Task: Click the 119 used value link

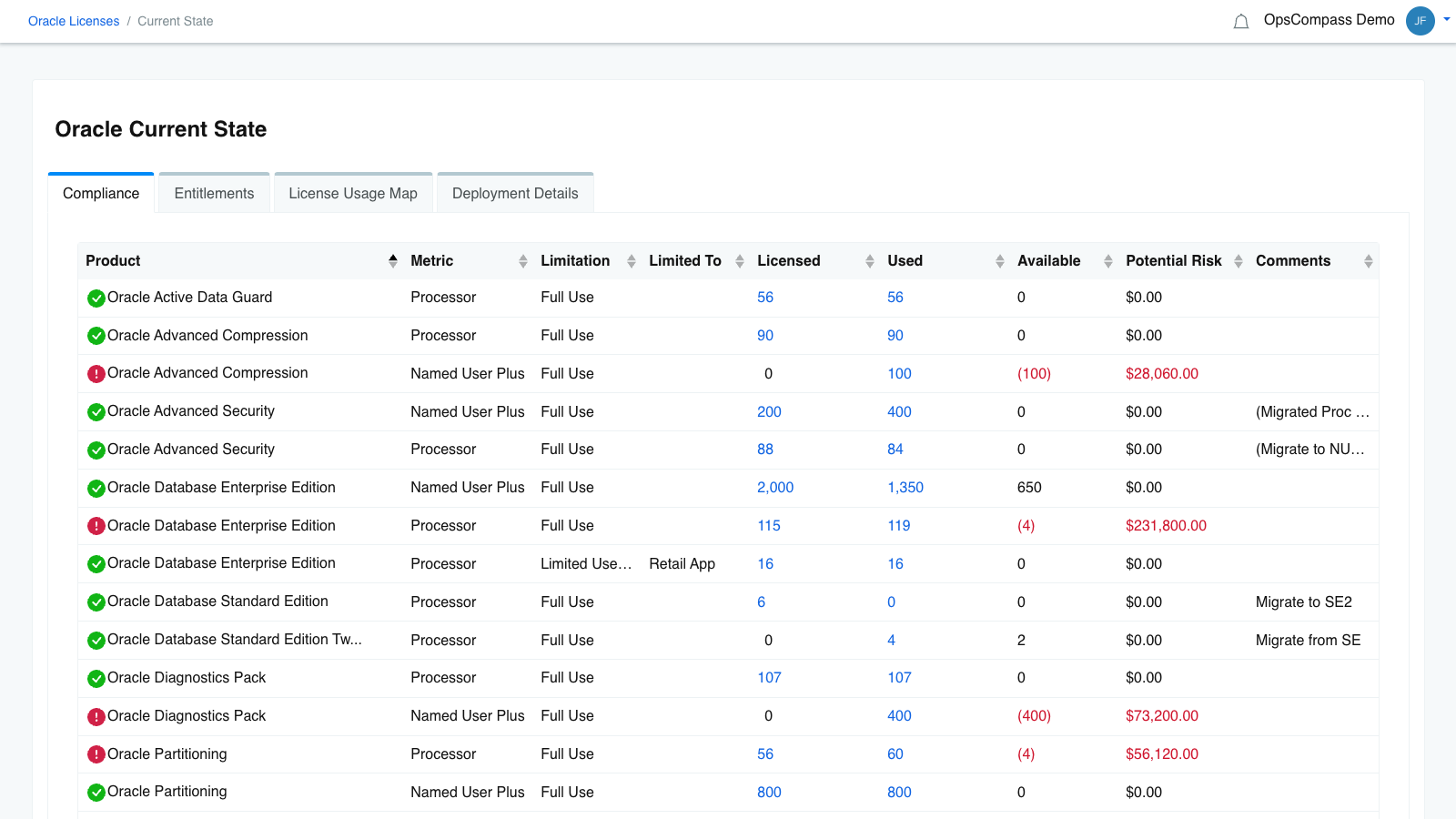Action: point(898,526)
